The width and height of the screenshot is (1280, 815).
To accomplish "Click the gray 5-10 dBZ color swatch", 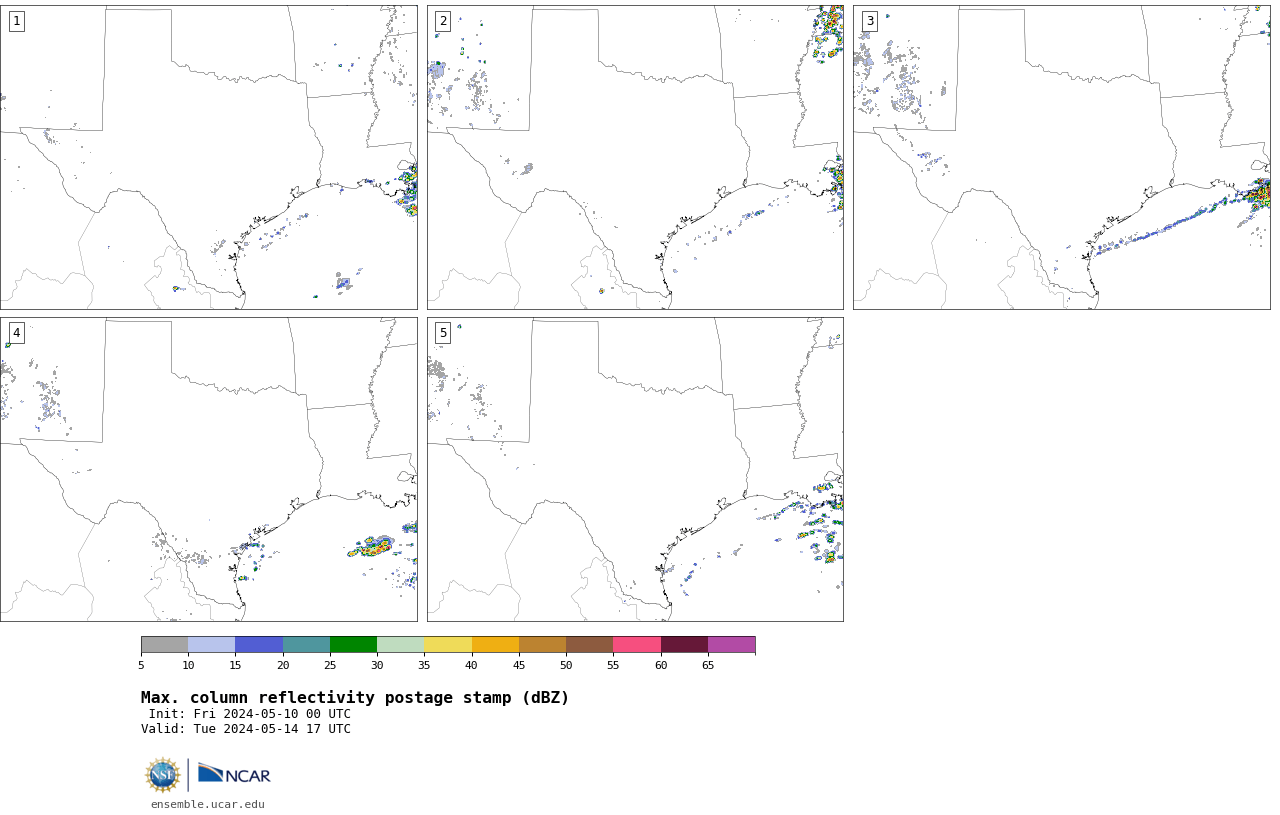I will (x=164, y=644).
